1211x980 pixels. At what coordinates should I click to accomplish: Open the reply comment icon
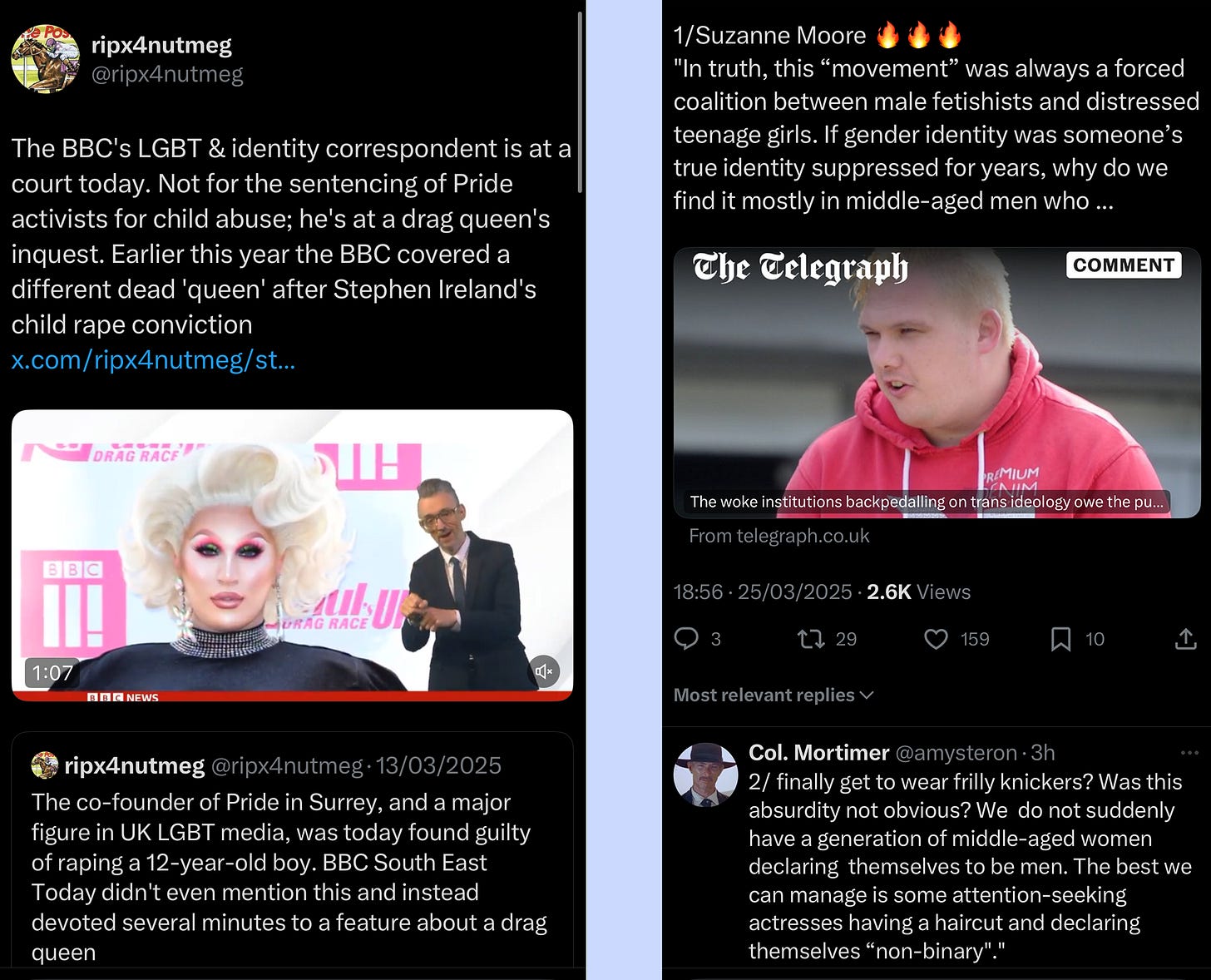[x=686, y=638]
